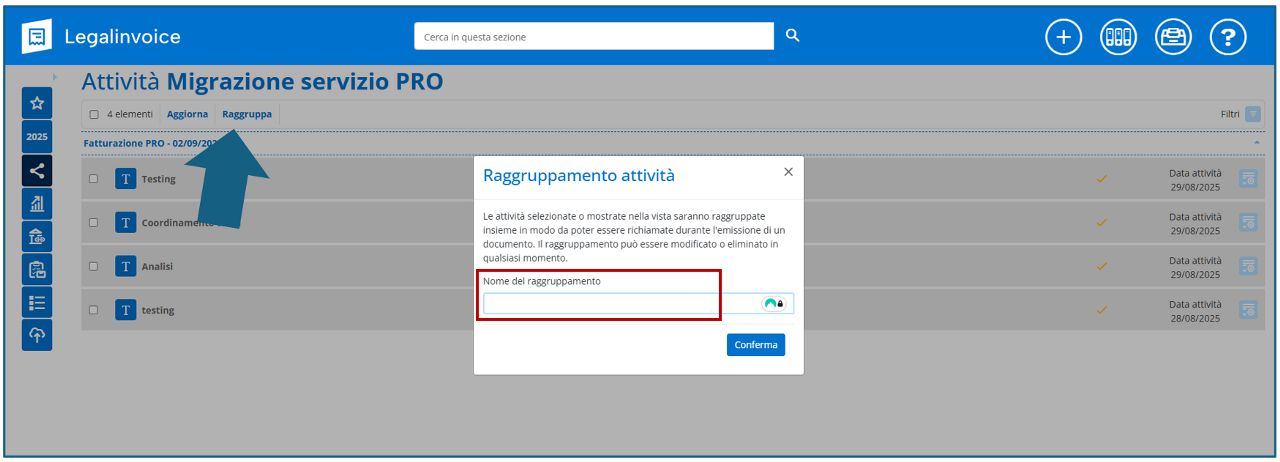This screenshot has width=1280, height=462.
Task: Focus the Nome del raggruppamento field
Action: pos(620,303)
